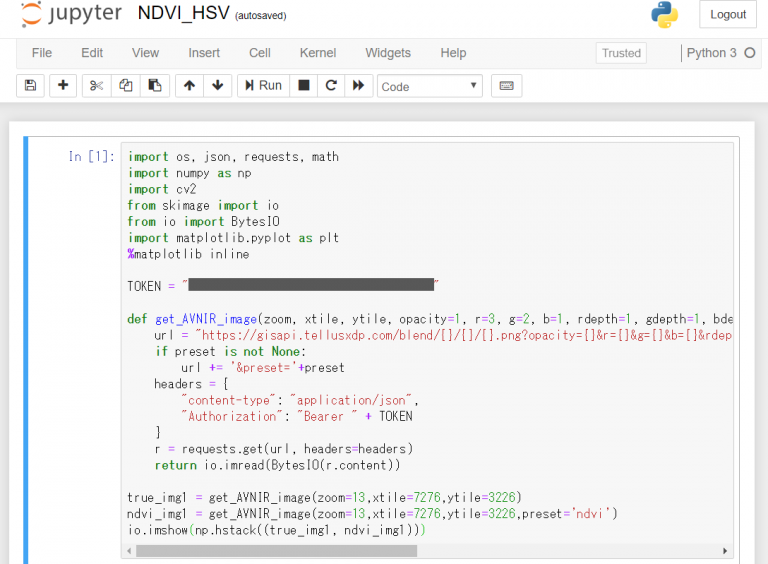
Task: Rename the notebook title NDVI_HSV
Action: tap(184, 13)
